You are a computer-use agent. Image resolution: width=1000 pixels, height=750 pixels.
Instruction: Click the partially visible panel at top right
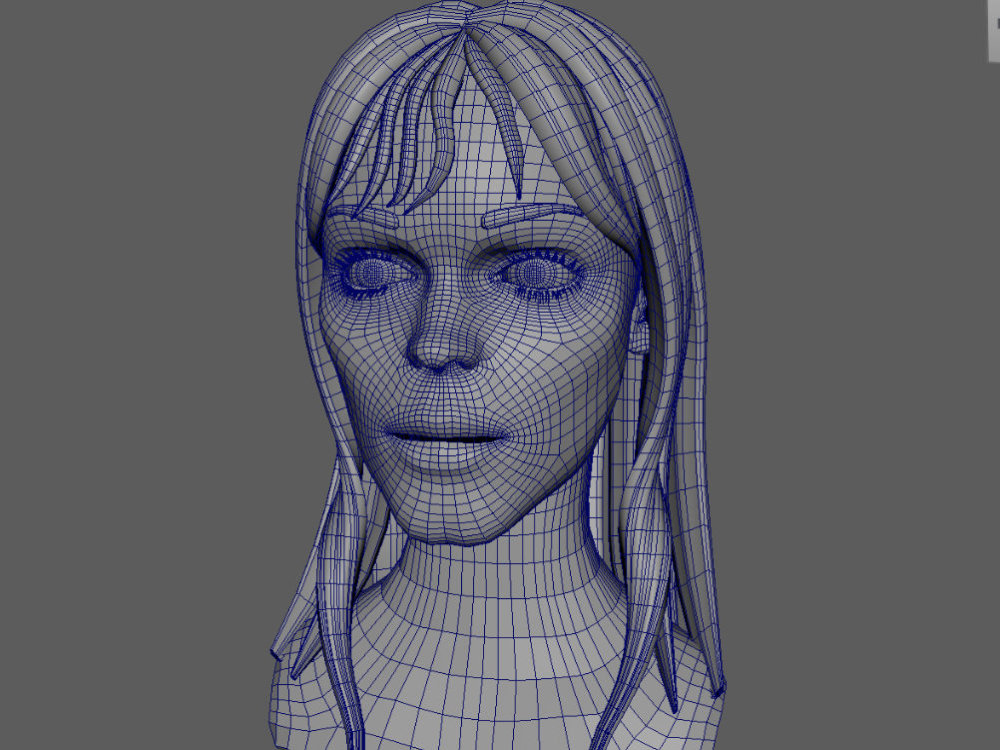(992, 40)
